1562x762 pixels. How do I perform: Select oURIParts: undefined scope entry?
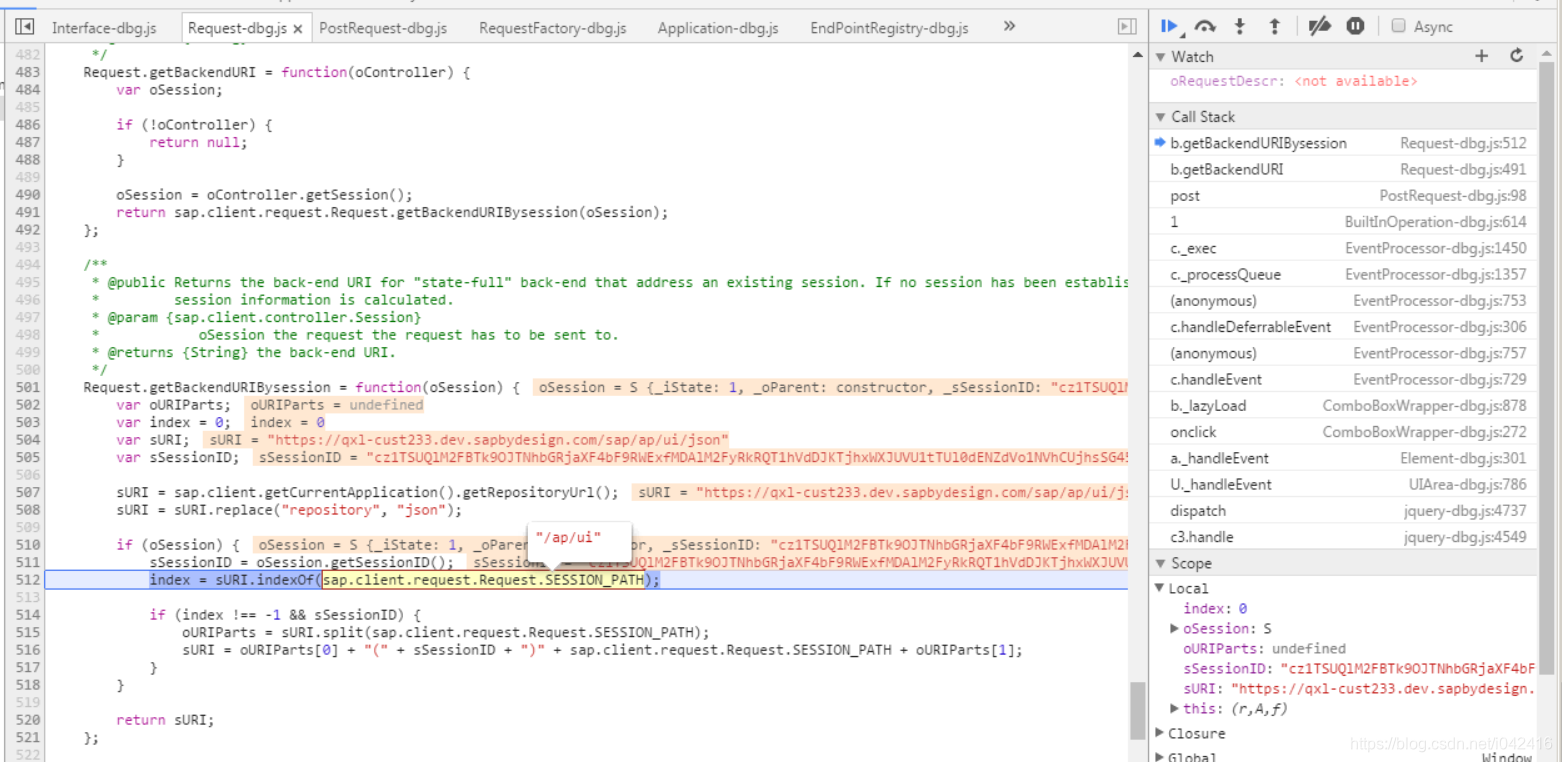(x=1264, y=649)
